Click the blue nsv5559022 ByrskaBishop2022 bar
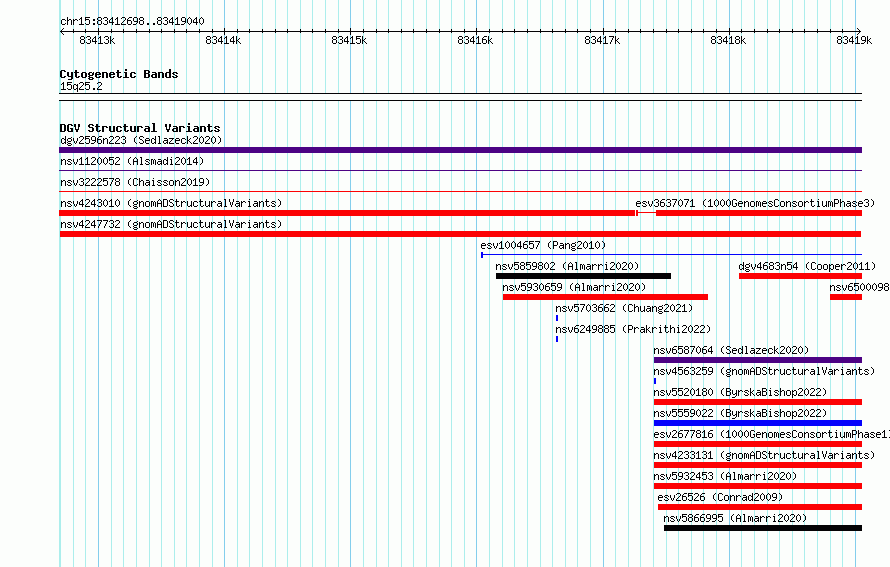This screenshot has width=890, height=567. [x=758, y=423]
